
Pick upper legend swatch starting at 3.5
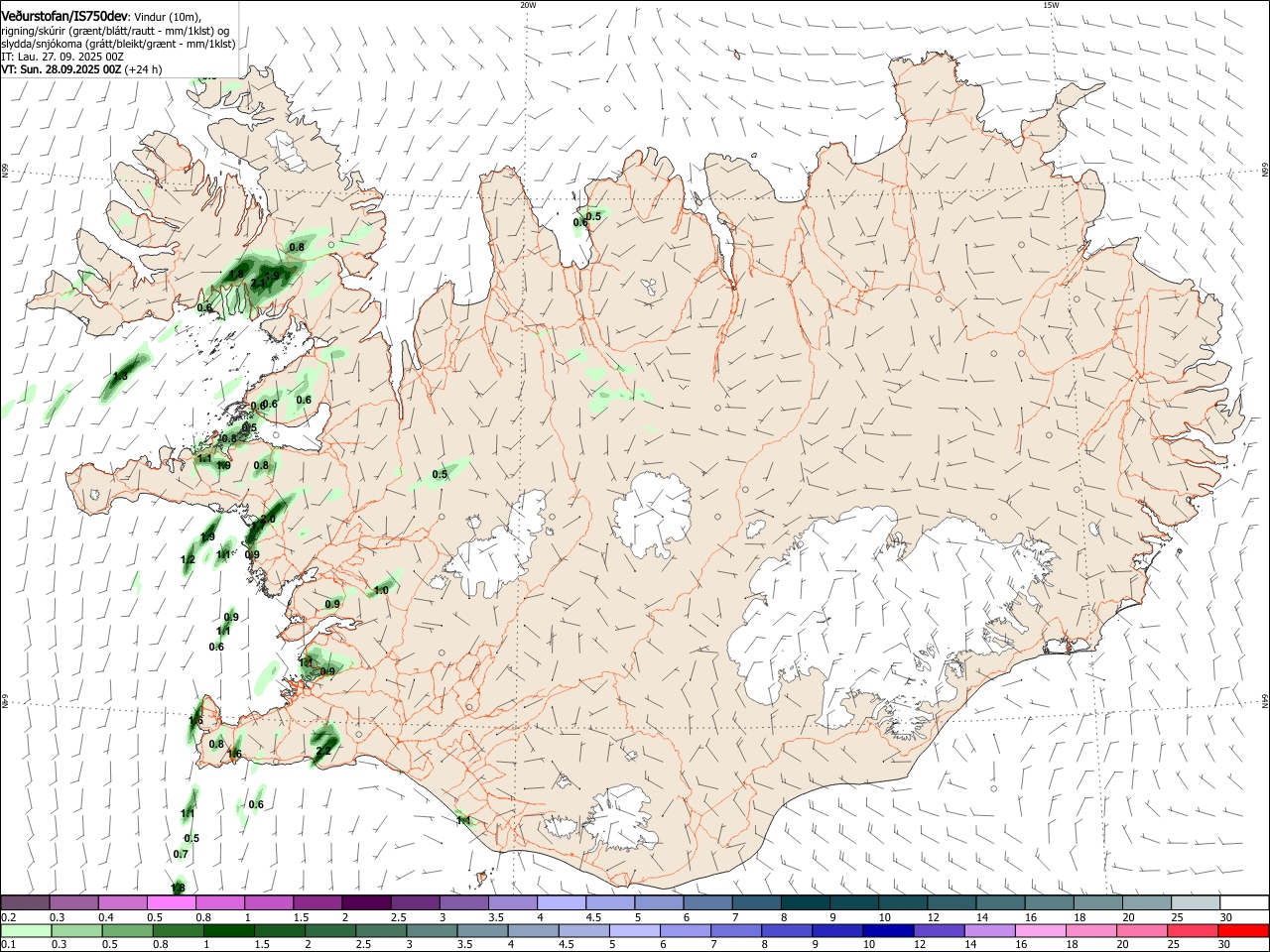pyautogui.click(x=512, y=902)
